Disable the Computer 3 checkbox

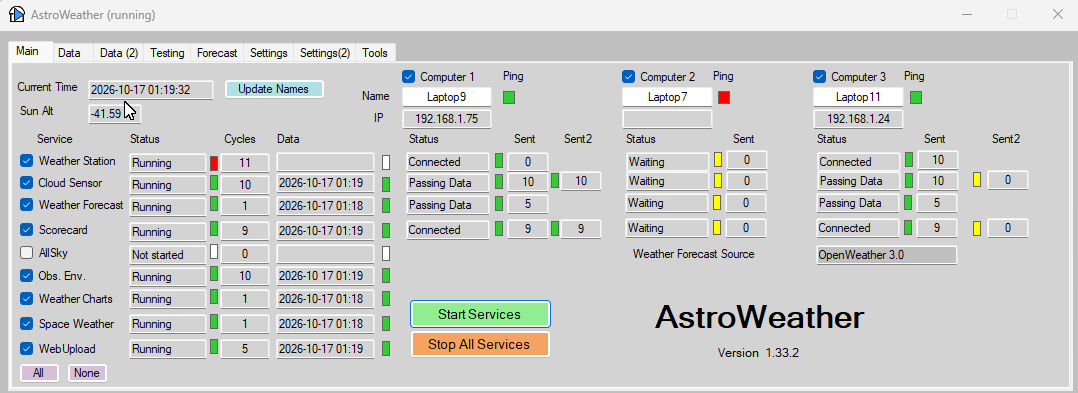coord(820,76)
